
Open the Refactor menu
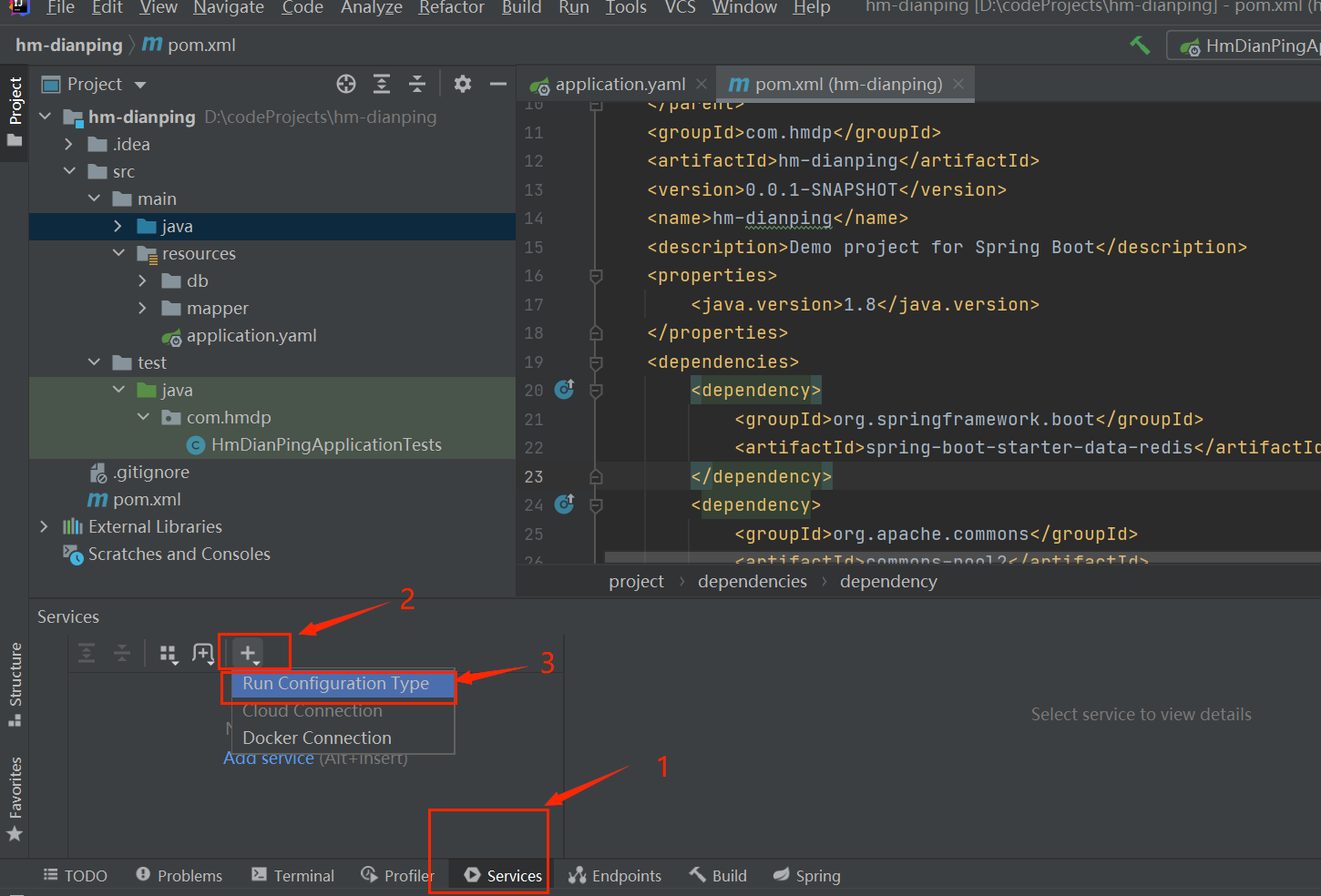pyautogui.click(x=452, y=7)
